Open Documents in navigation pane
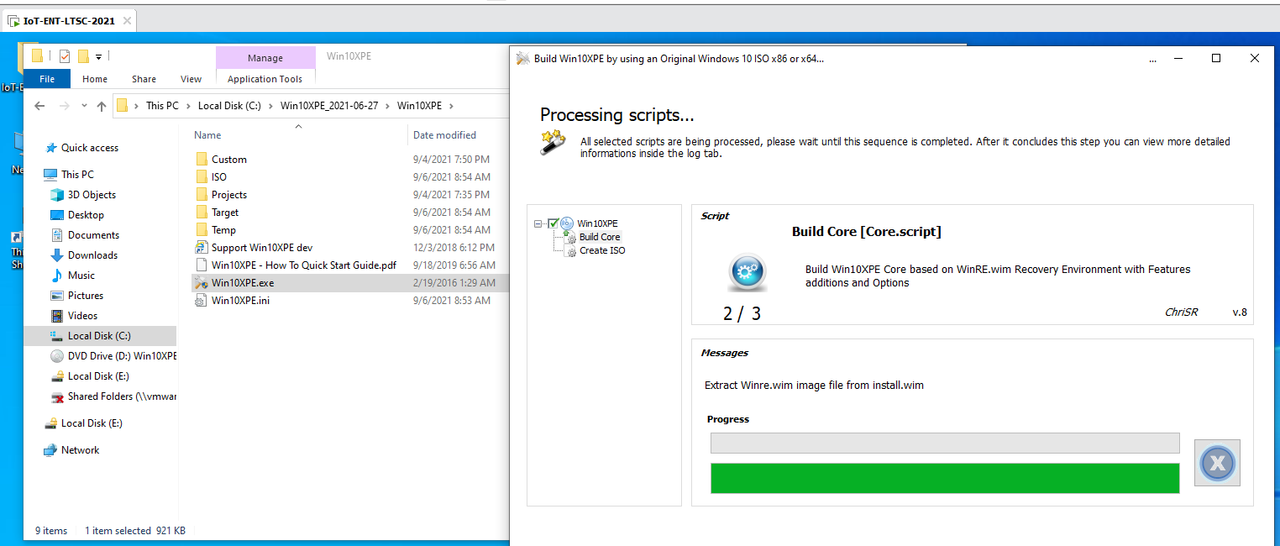This screenshot has width=1280, height=546. pos(93,235)
